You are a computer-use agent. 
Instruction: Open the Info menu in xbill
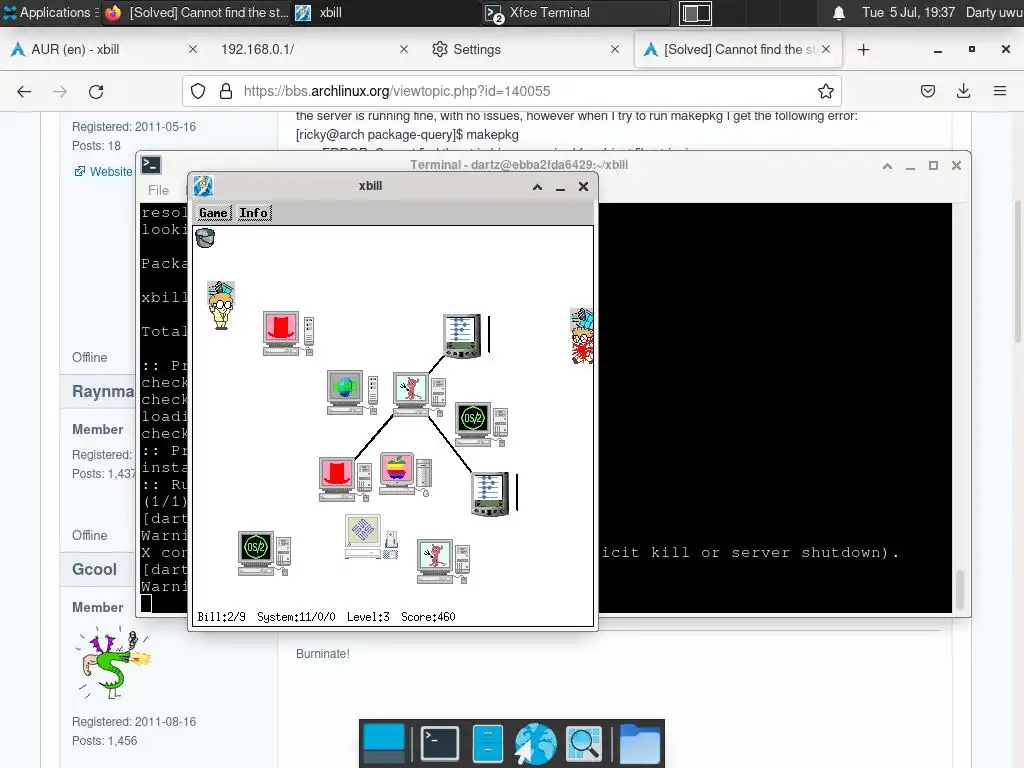click(253, 213)
